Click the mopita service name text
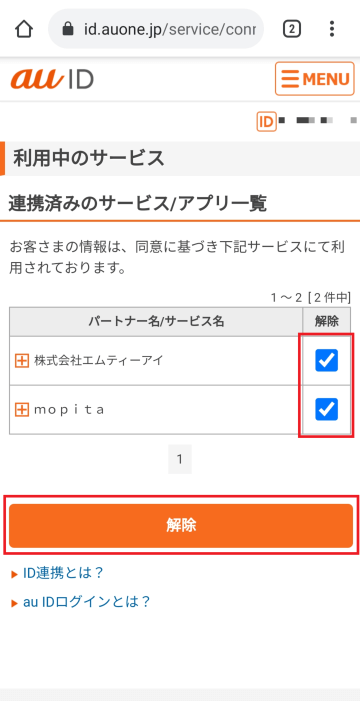Image resolution: width=360 pixels, height=701 pixels. point(69,410)
